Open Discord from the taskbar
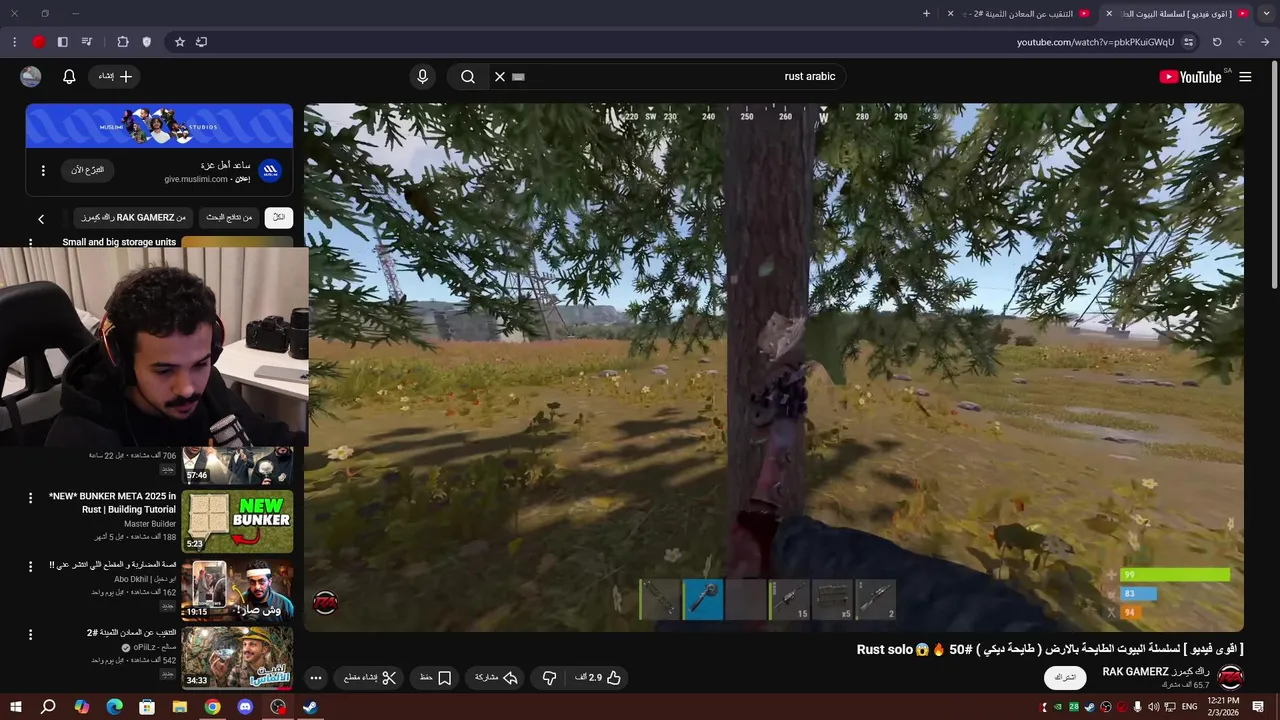1280x720 pixels. (x=245, y=707)
